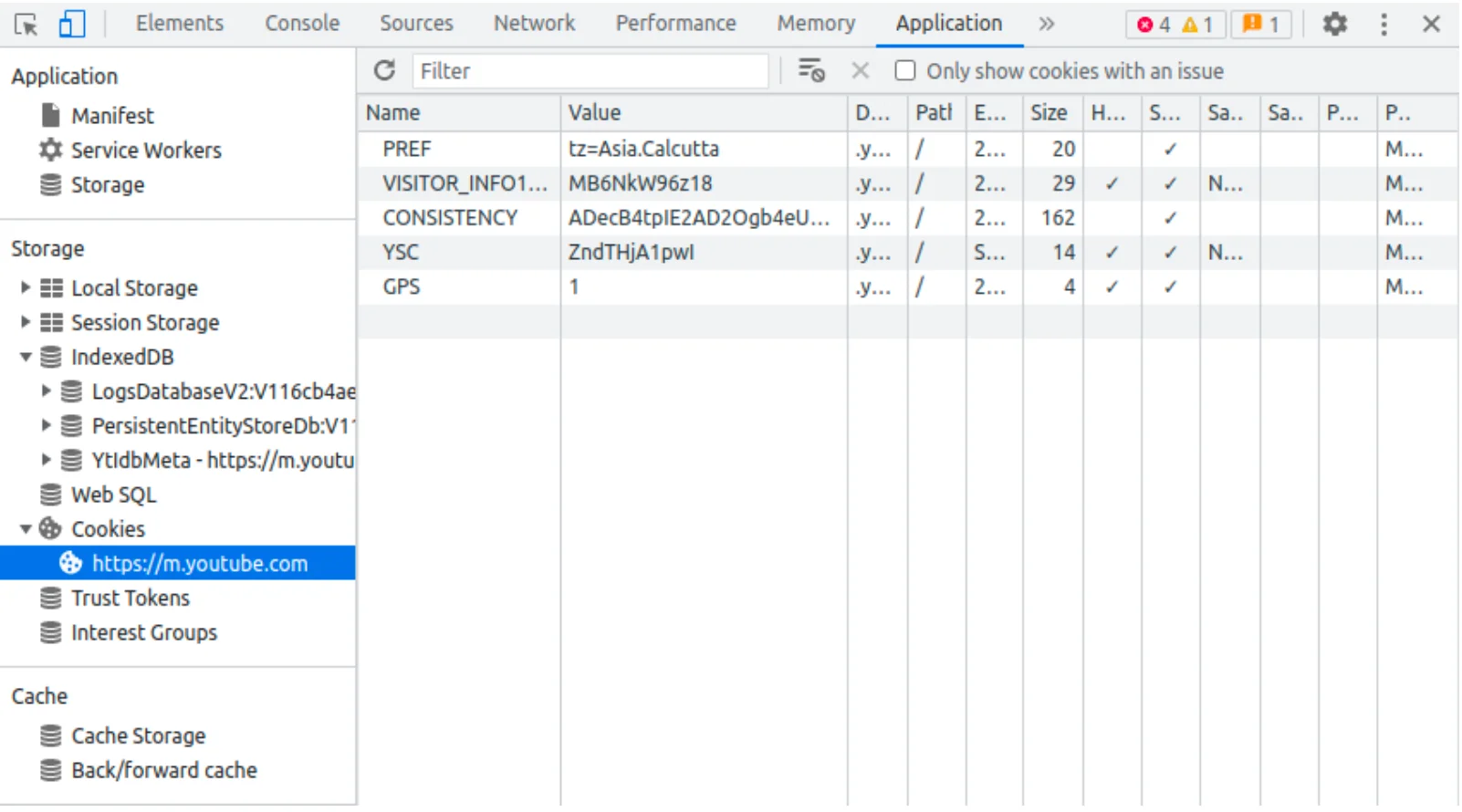Viewport: 1462px width, 812px height.
Task: Open Interest Groups item
Action: 144,633
